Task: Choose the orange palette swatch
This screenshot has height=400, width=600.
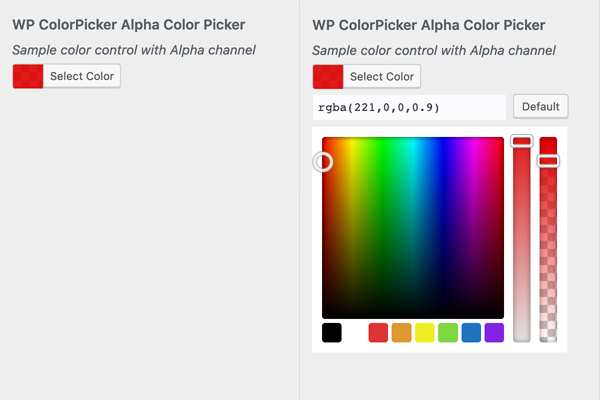Action: coord(401,333)
